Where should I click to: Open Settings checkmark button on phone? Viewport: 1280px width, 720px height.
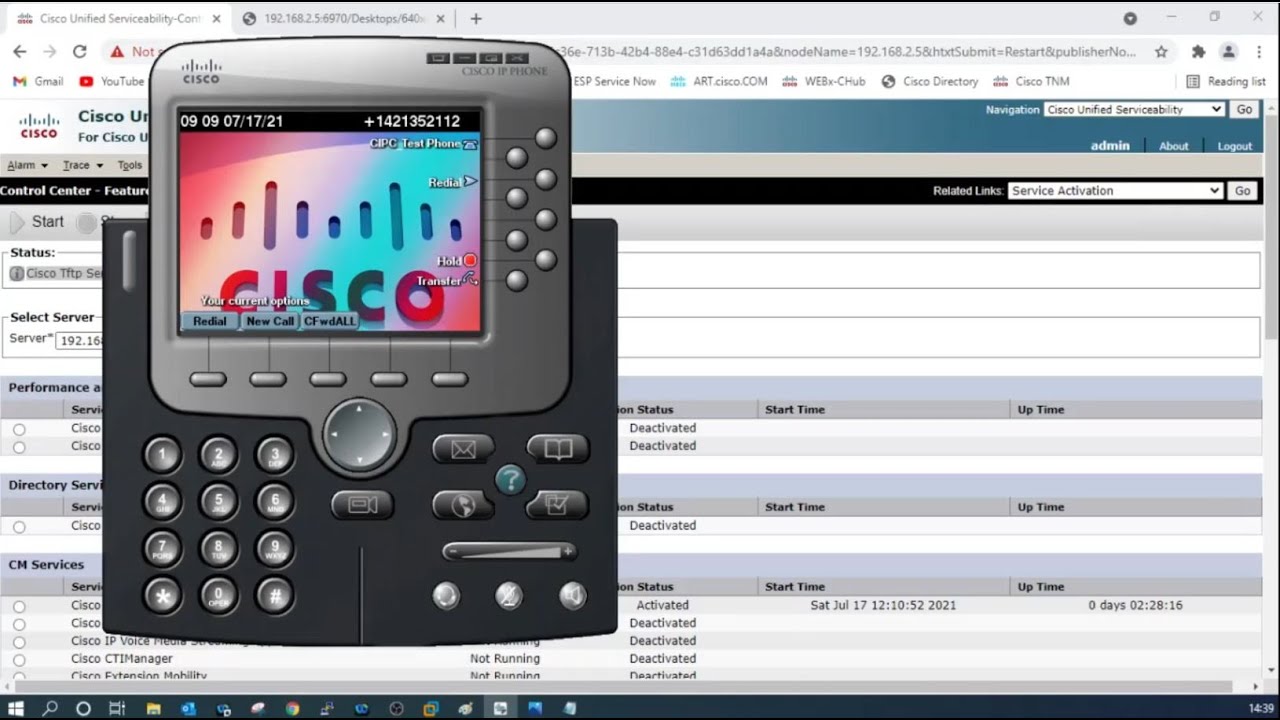[x=557, y=506]
